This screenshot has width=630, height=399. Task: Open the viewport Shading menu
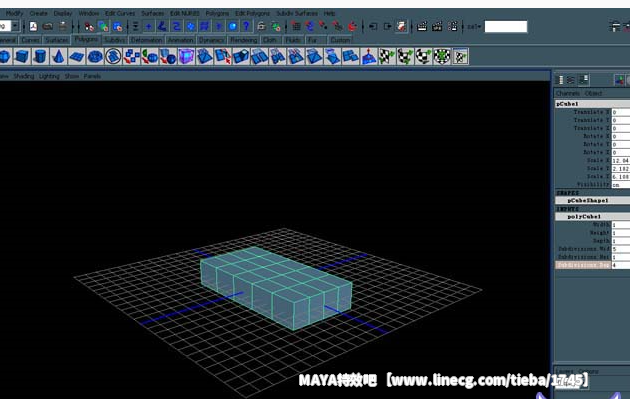24,76
